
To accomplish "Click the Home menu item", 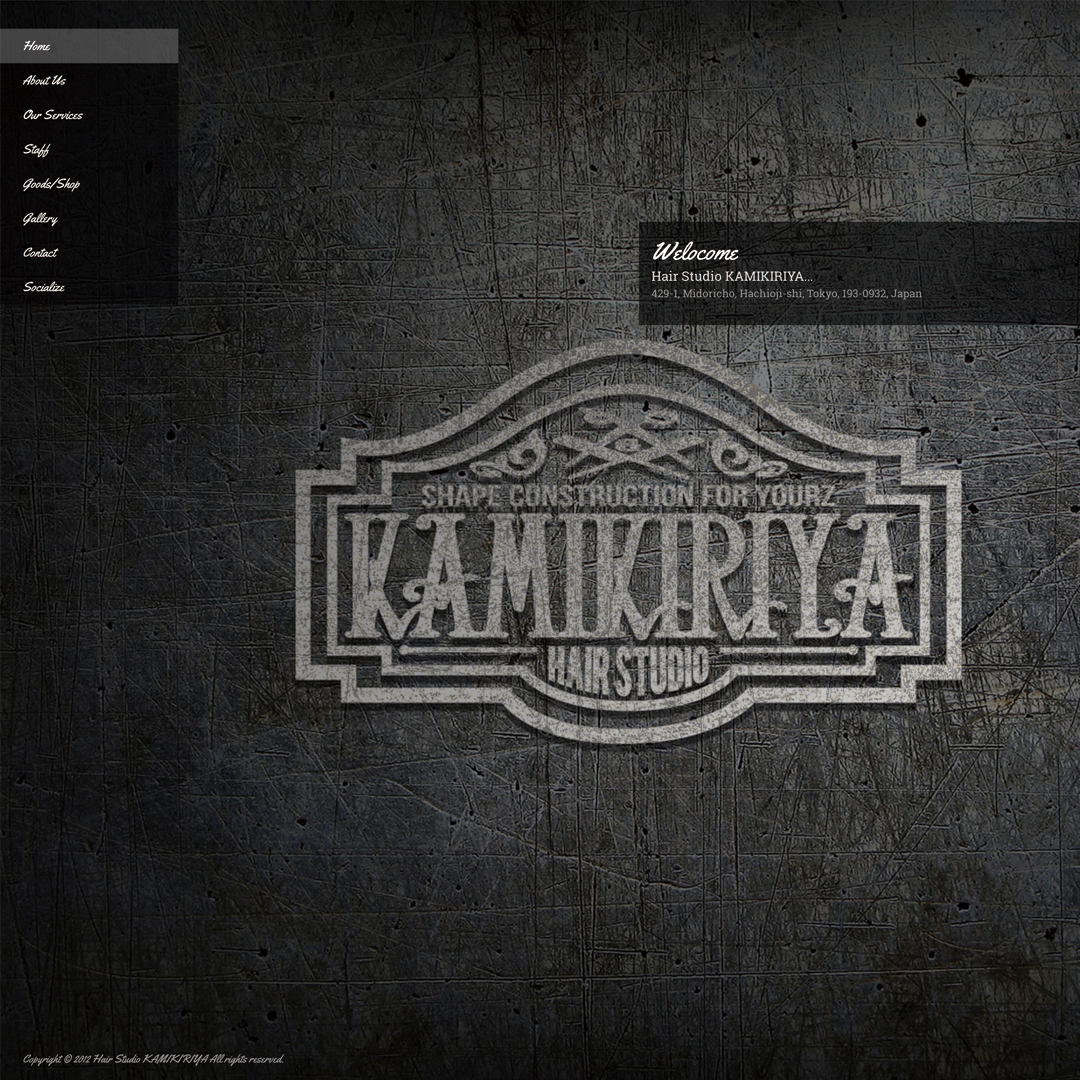I will tap(37, 46).
